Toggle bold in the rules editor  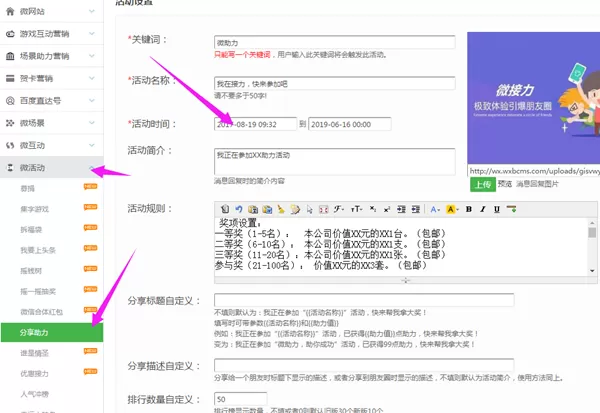(x=469, y=209)
